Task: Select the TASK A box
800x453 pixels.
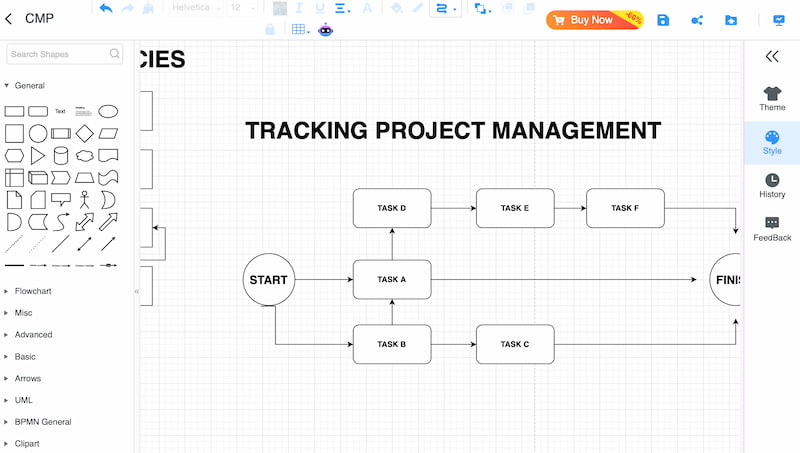Action: [x=392, y=280]
